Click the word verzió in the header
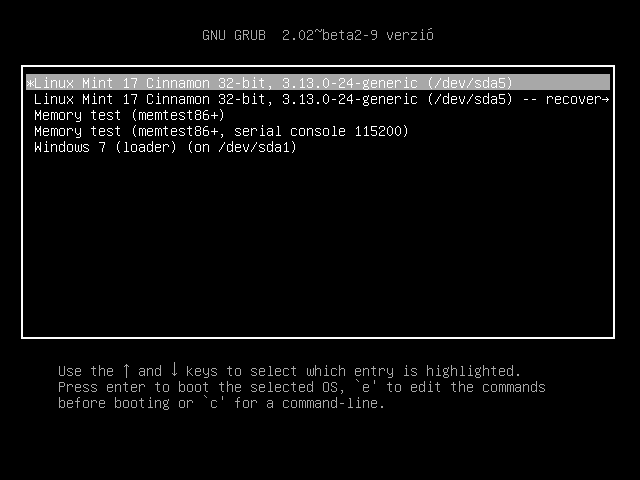The width and height of the screenshot is (640, 480). tap(410, 35)
